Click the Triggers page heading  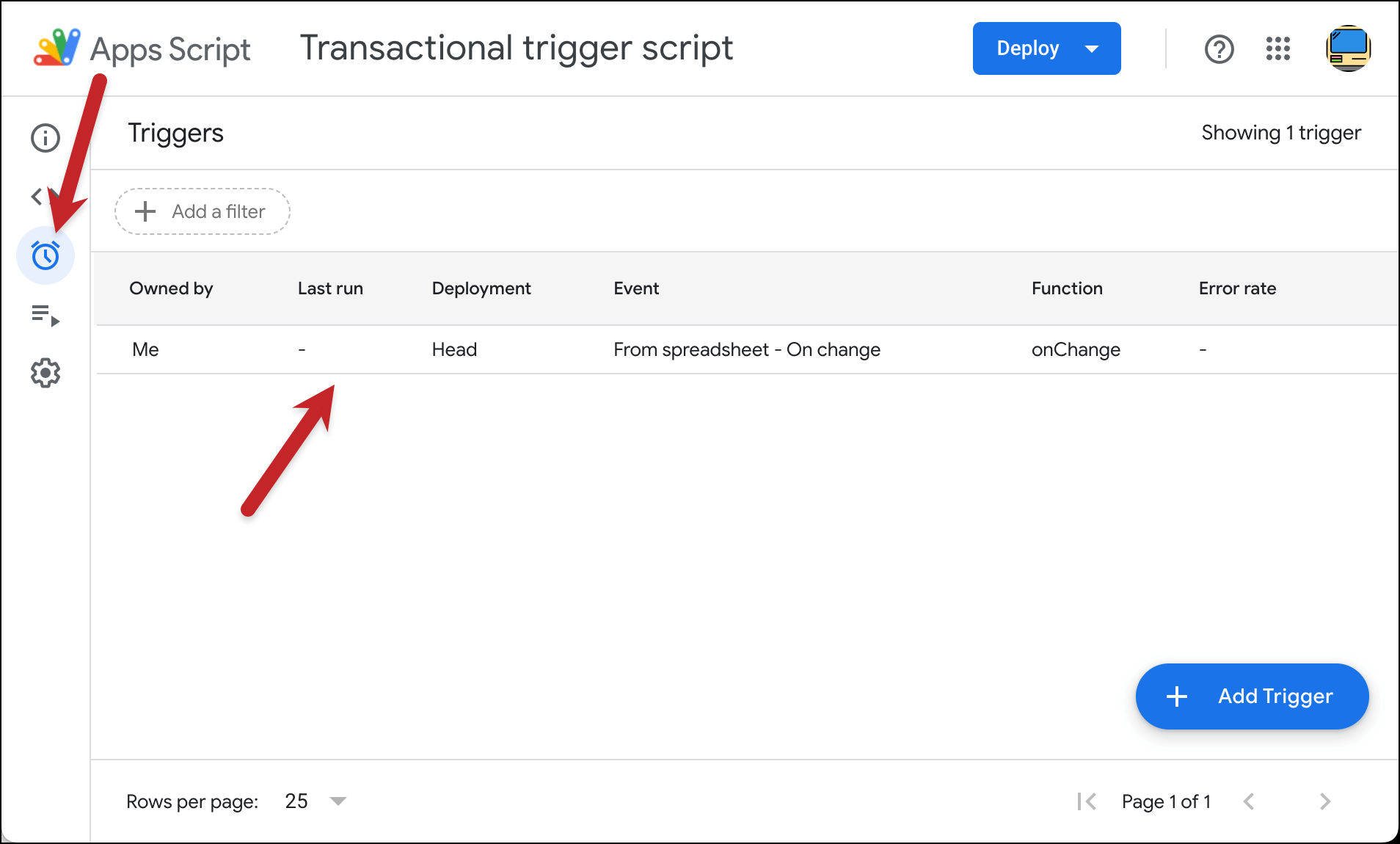point(175,133)
